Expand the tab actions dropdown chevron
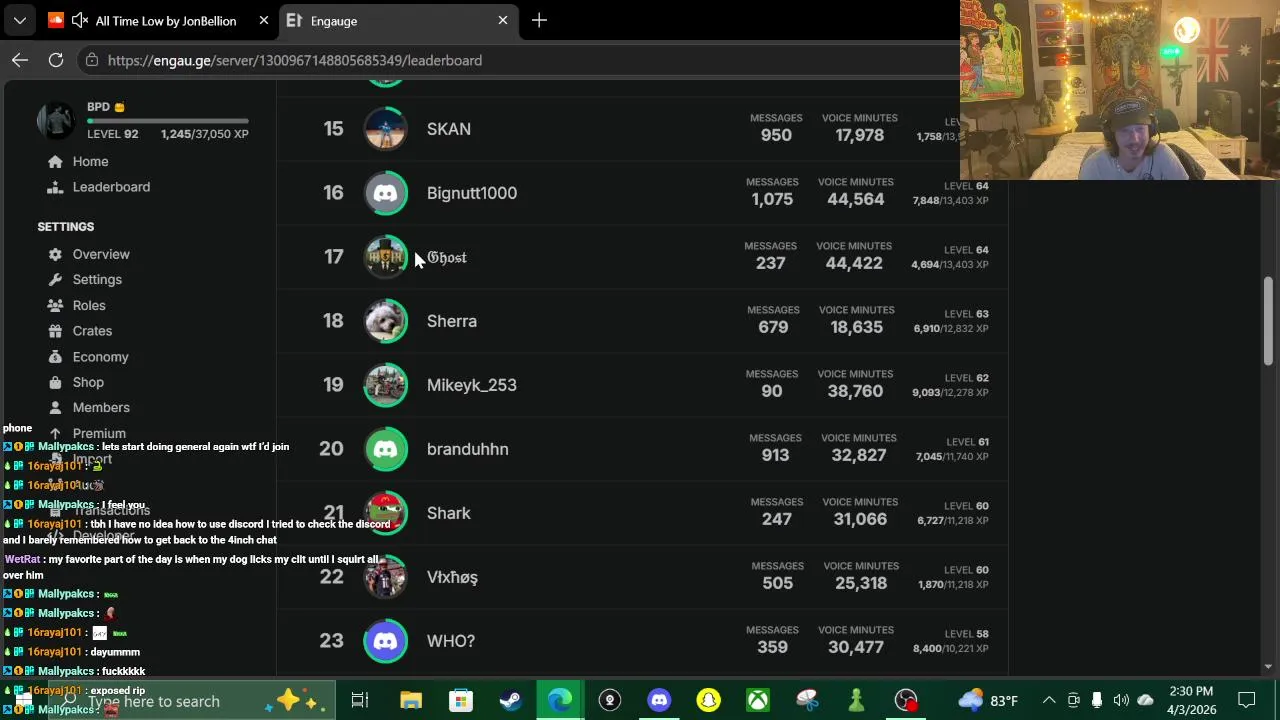This screenshot has height=720, width=1280. point(19,20)
